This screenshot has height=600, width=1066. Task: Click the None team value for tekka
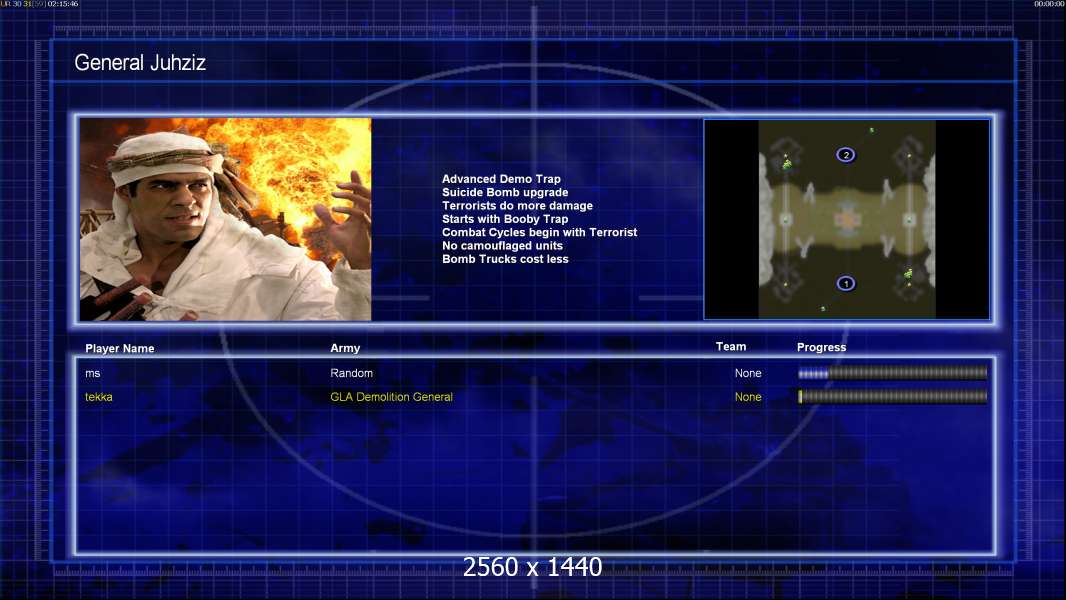tap(748, 397)
